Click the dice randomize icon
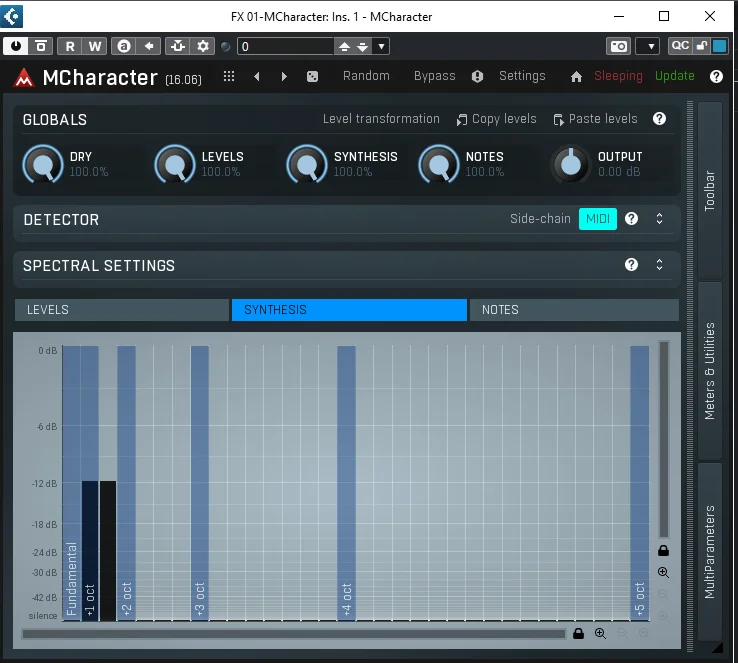This screenshot has height=663, width=738. pos(312,76)
